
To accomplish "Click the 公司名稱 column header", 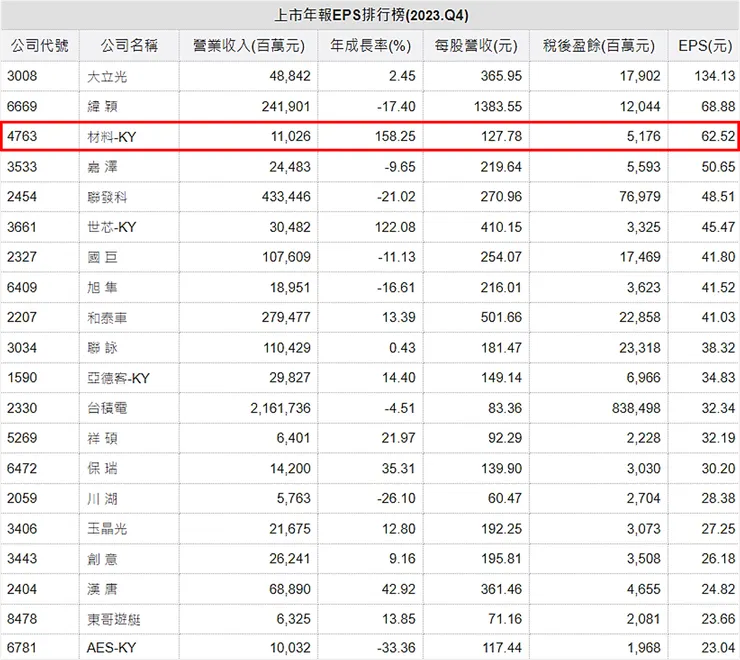I will coord(129,45).
